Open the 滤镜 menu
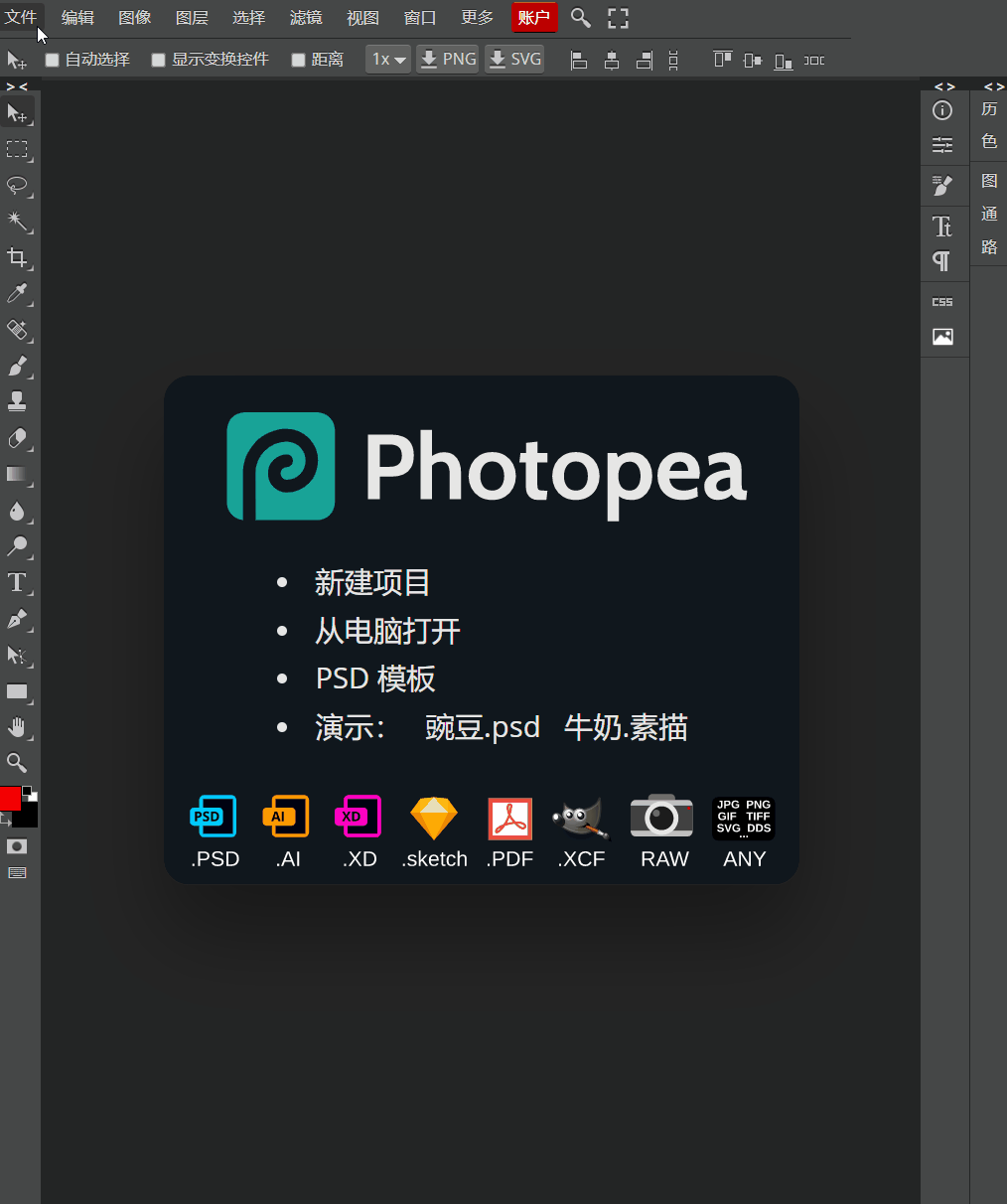The image size is (1007, 1204). coord(306,18)
